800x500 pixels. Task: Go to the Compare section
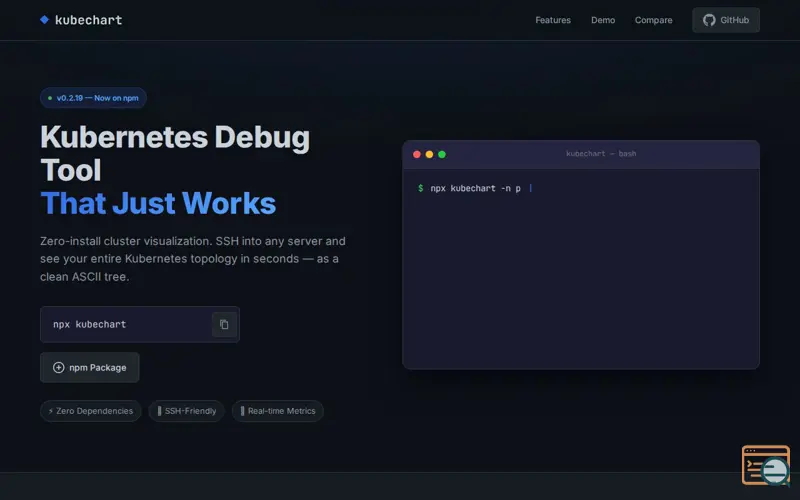(653, 20)
